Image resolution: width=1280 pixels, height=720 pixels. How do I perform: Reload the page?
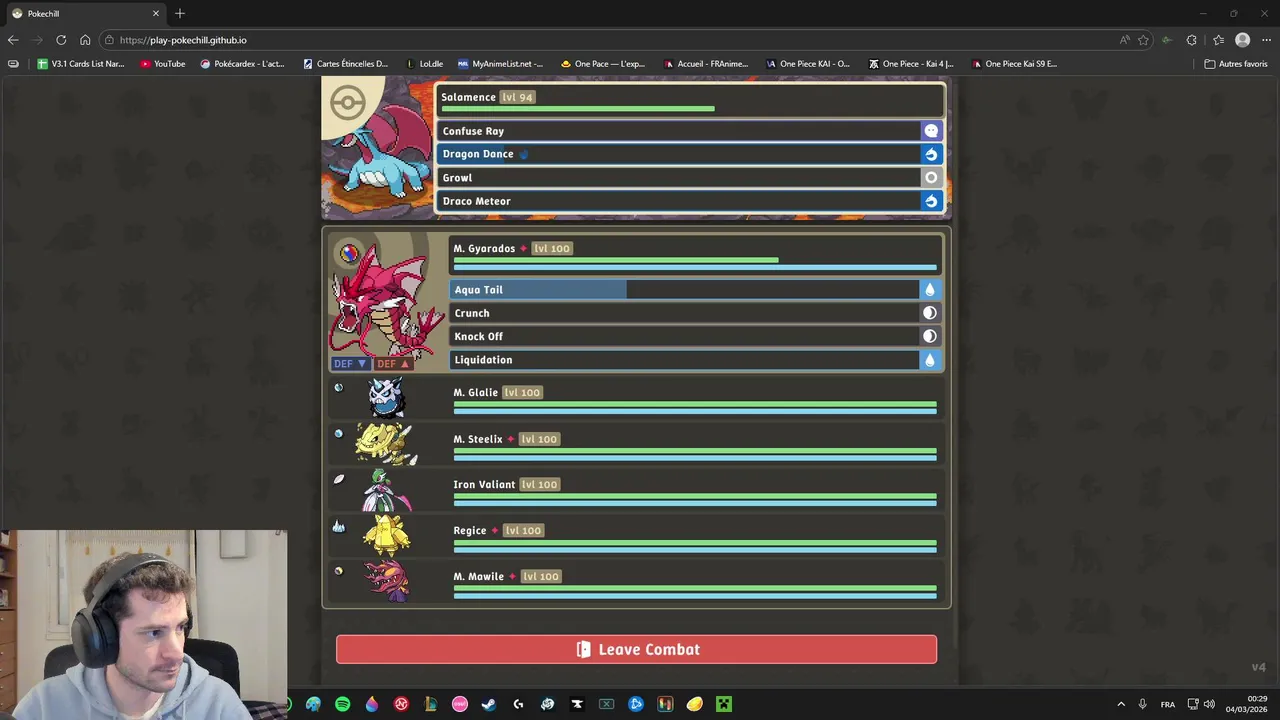(x=61, y=40)
